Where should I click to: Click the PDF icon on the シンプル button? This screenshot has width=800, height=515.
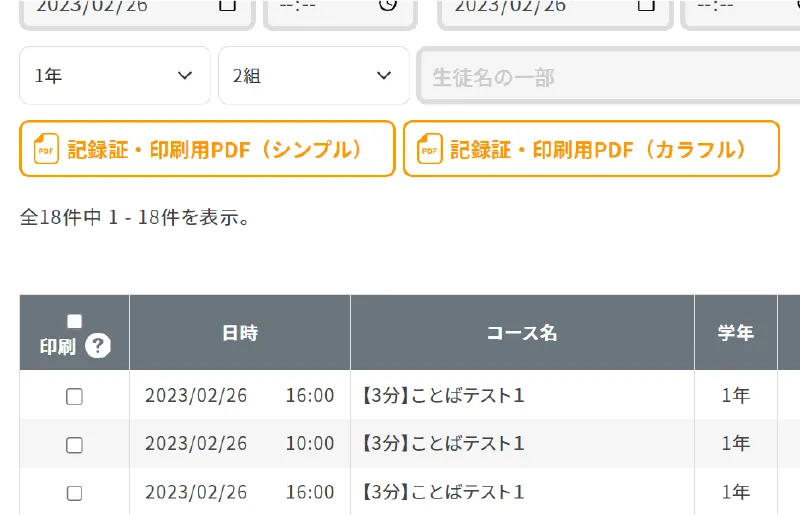[46, 149]
